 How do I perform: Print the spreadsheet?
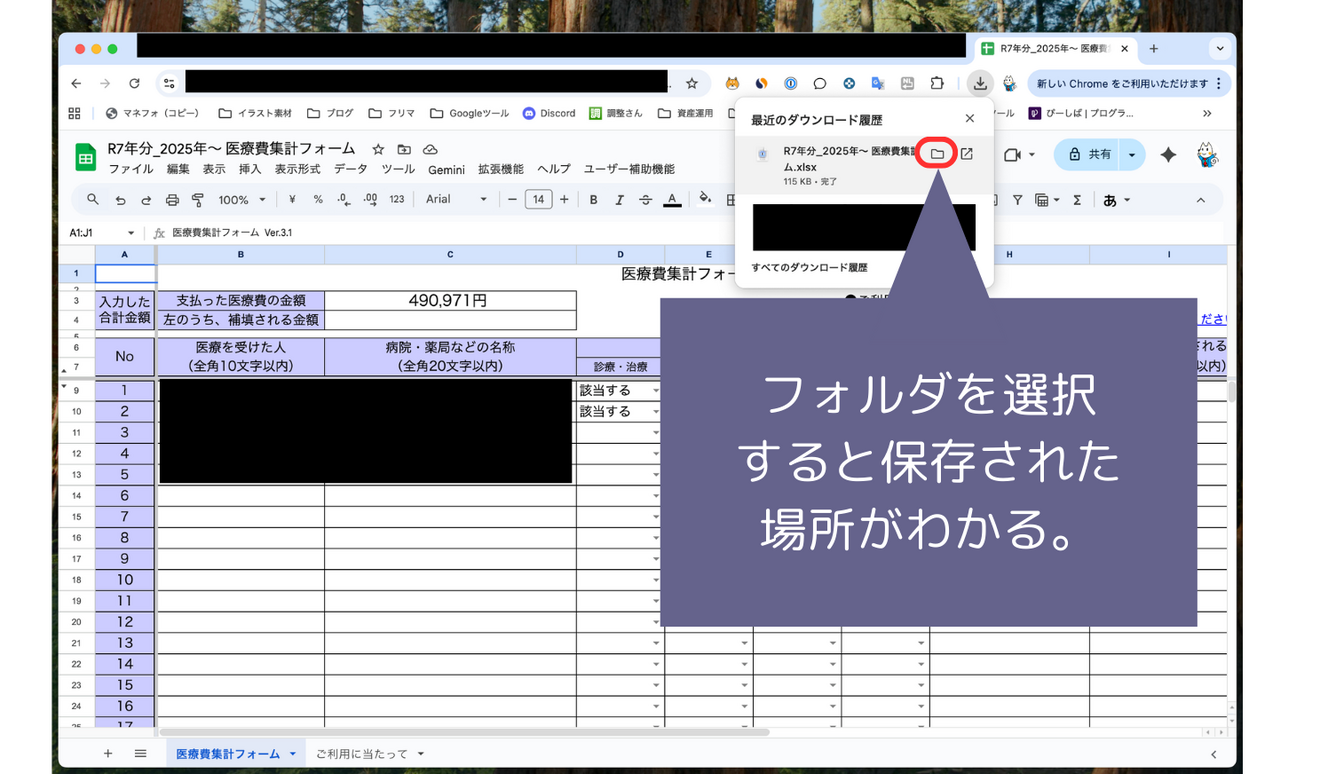click(172, 200)
